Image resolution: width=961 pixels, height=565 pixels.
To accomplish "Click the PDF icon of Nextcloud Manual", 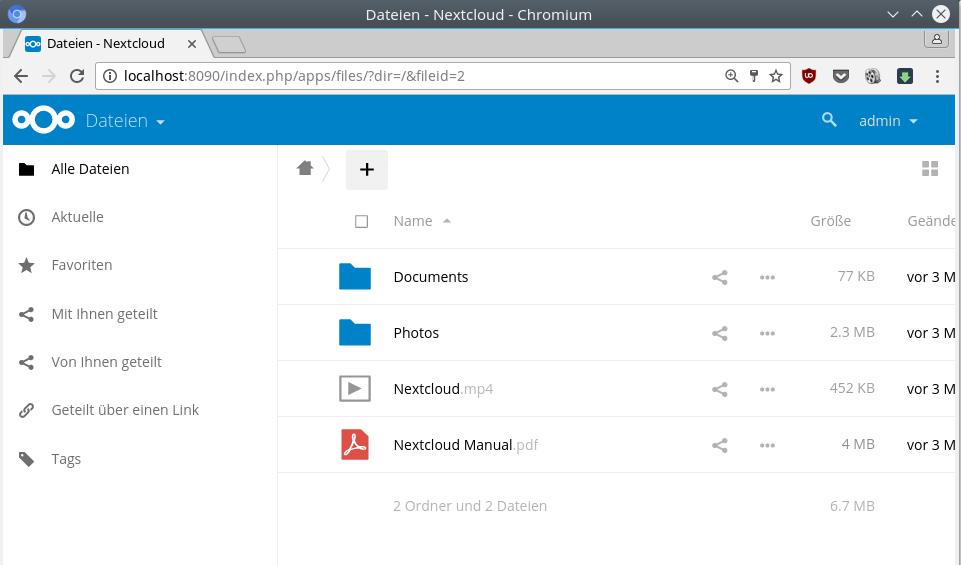I will click(x=355, y=444).
